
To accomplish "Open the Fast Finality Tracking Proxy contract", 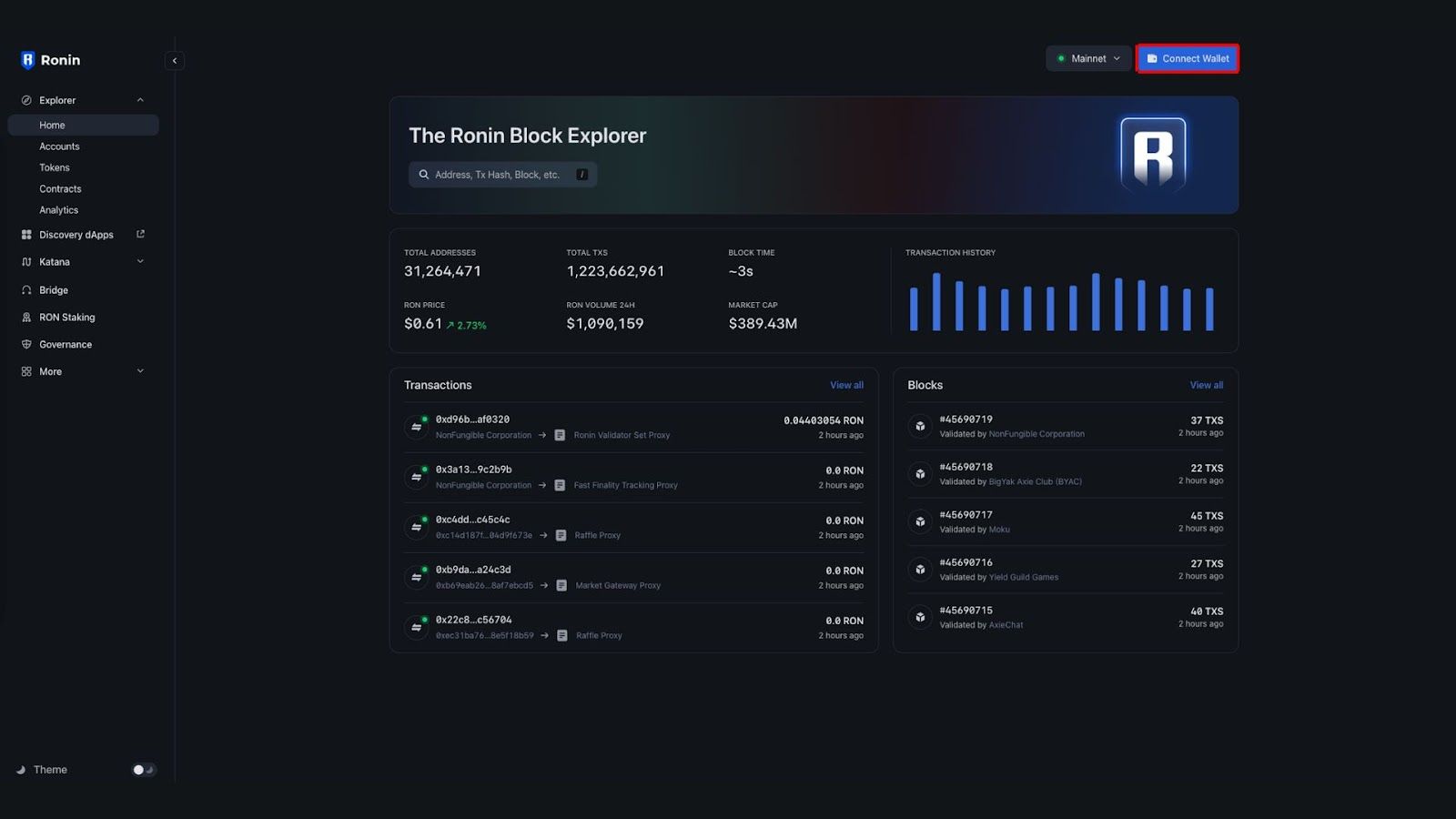I will pyautogui.click(x=625, y=485).
